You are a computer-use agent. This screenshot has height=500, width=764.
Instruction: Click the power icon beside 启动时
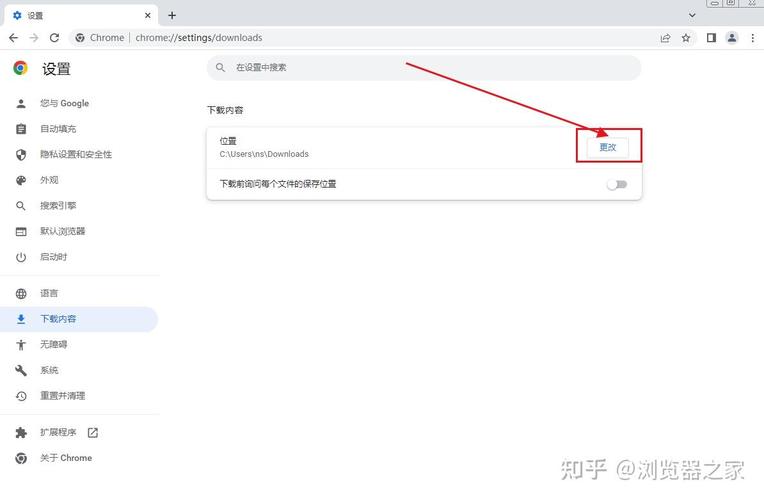click(x=21, y=257)
